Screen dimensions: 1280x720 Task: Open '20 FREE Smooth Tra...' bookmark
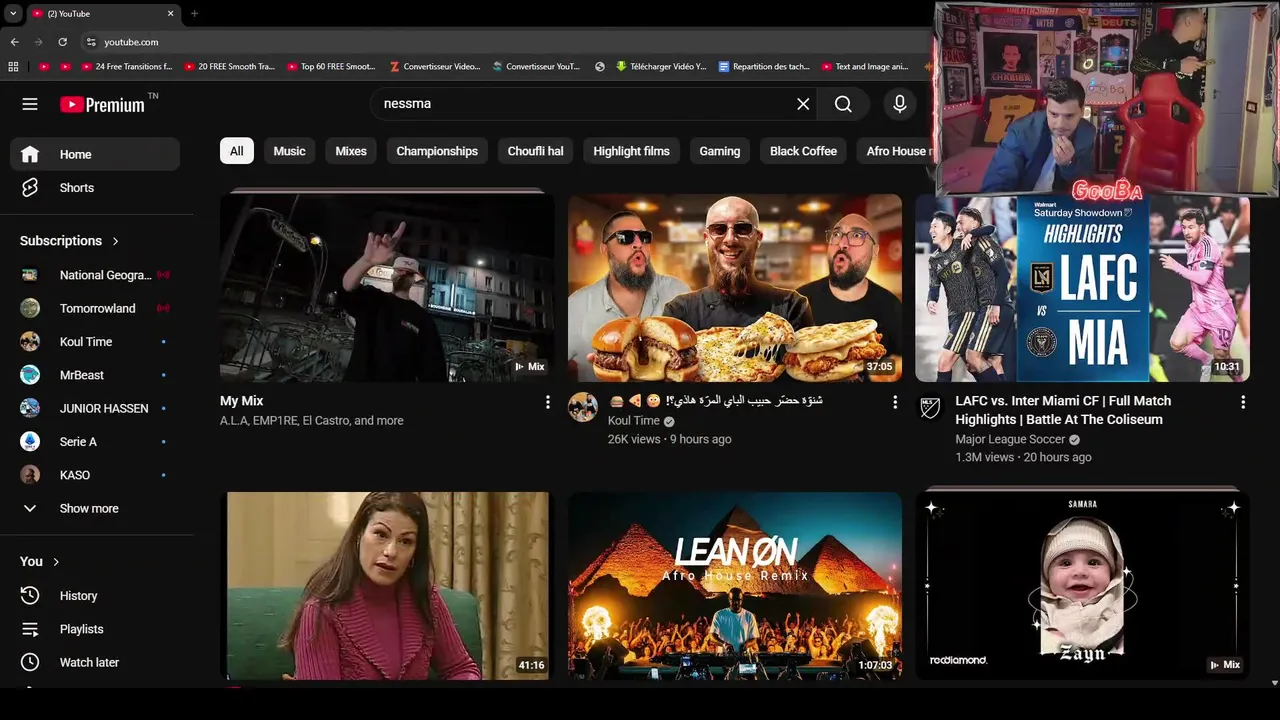[x=230, y=67]
